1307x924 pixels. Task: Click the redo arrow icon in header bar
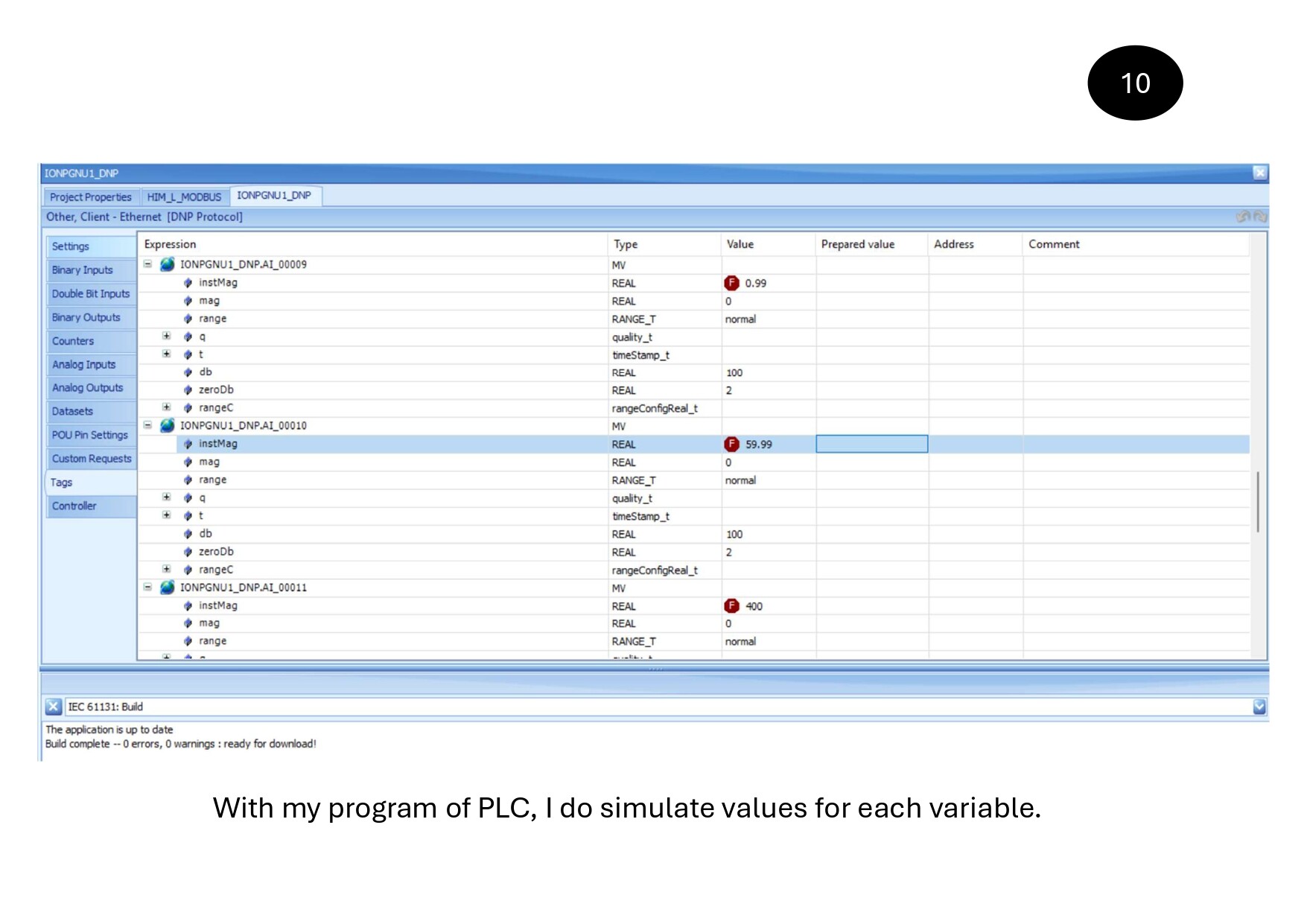[x=1259, y=217]
